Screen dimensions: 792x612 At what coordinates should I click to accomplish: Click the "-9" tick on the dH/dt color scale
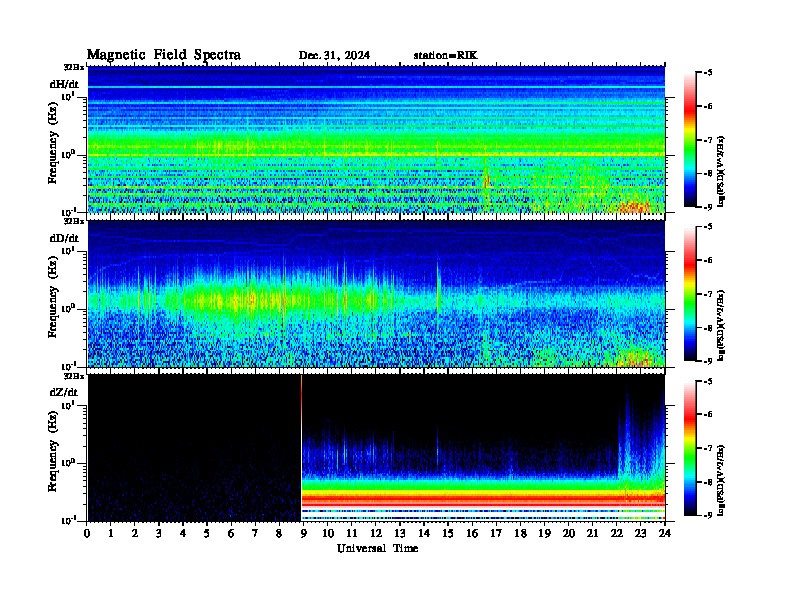pyautogui.click(x=708, y=207)
